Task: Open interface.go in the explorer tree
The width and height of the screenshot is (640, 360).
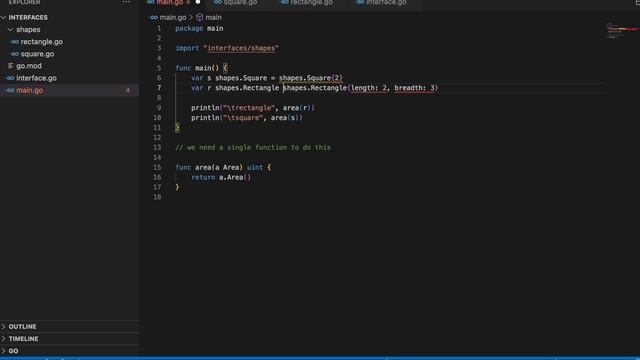Action: [36, 78]
